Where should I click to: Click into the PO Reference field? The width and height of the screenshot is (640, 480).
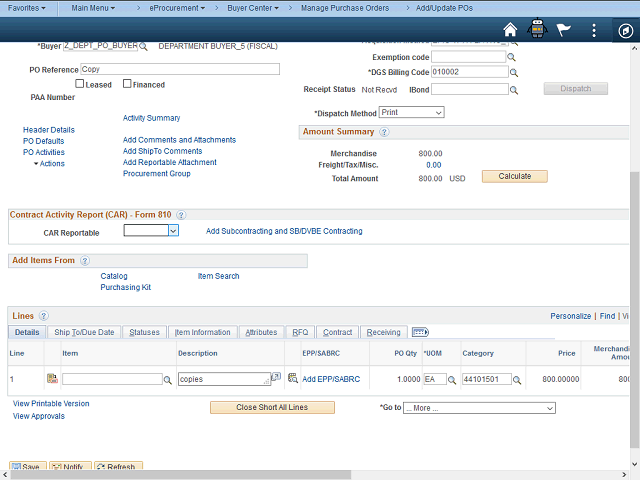[178, 70]
